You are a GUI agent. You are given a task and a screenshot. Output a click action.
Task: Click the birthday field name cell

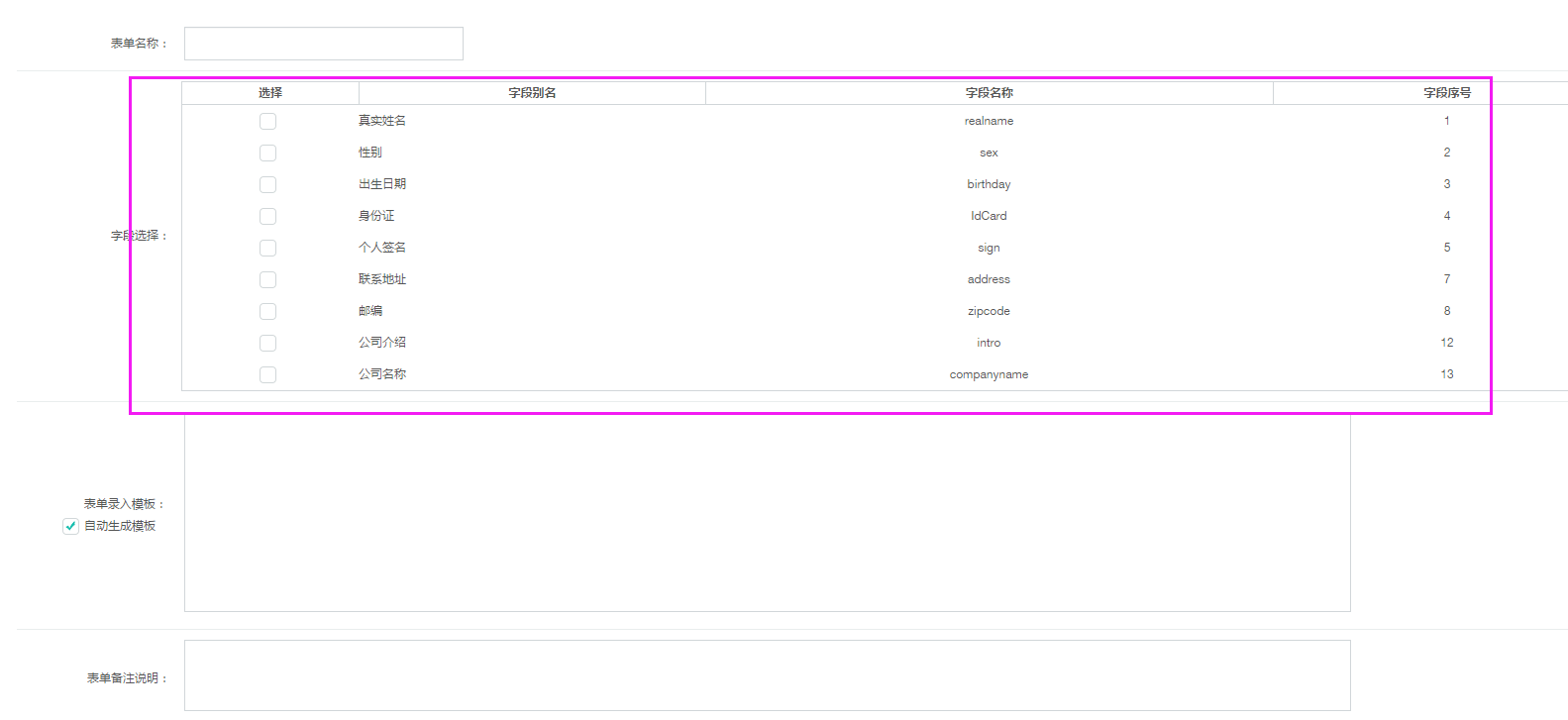point(989,184)
